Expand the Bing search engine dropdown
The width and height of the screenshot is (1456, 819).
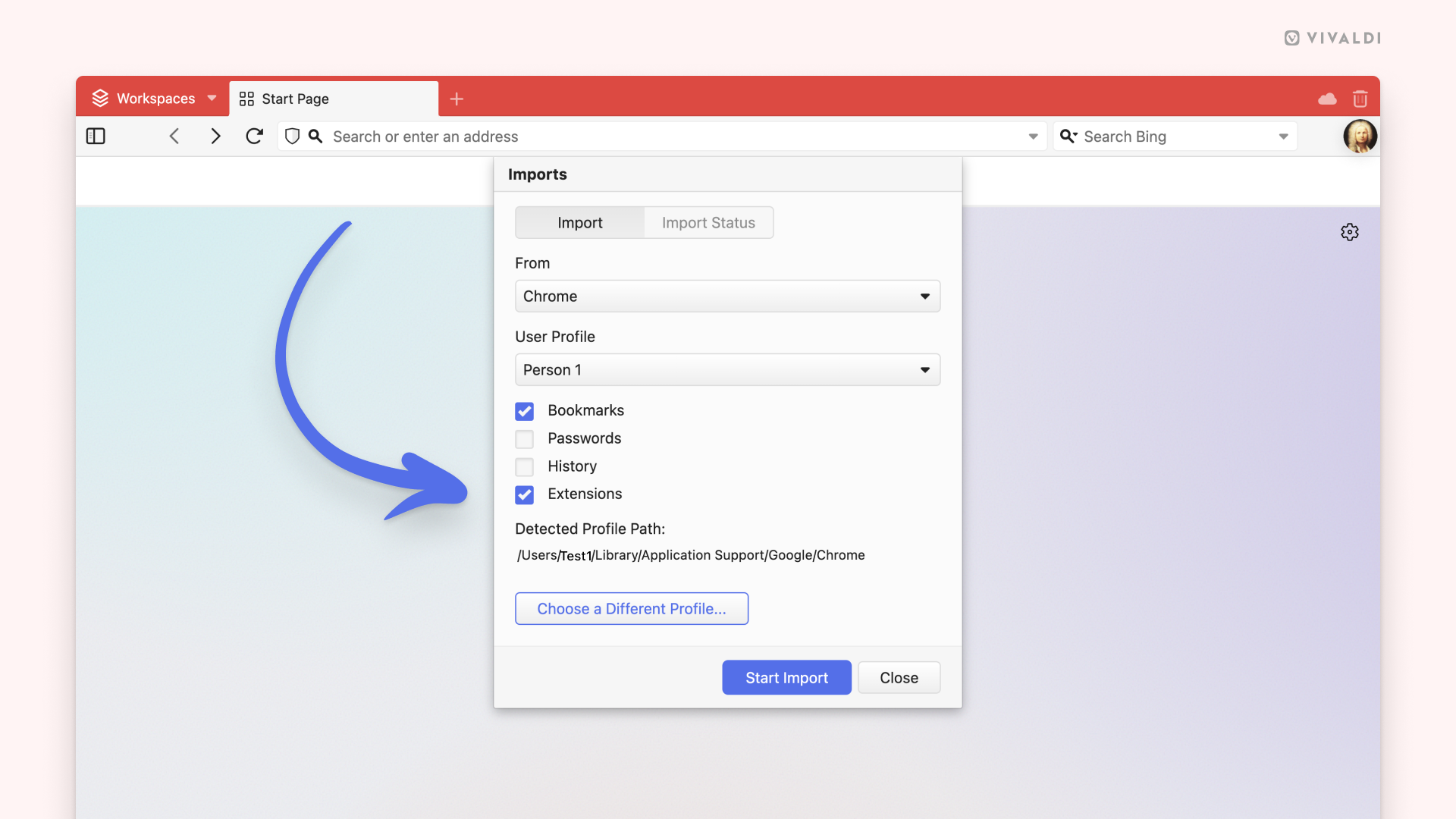pyautogui.click(x=1284, y=136)
